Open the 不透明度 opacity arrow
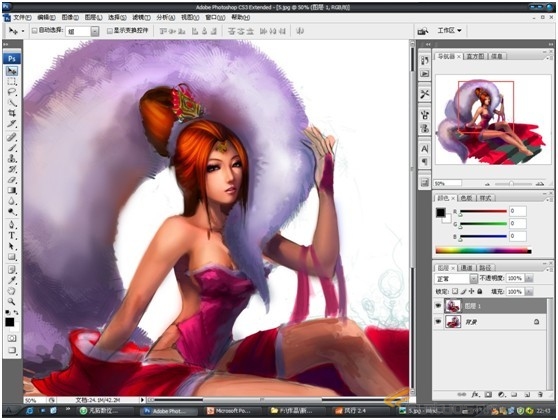Viewport: 558px width, 420px height. pyautogui.click(x=529, y=278)
